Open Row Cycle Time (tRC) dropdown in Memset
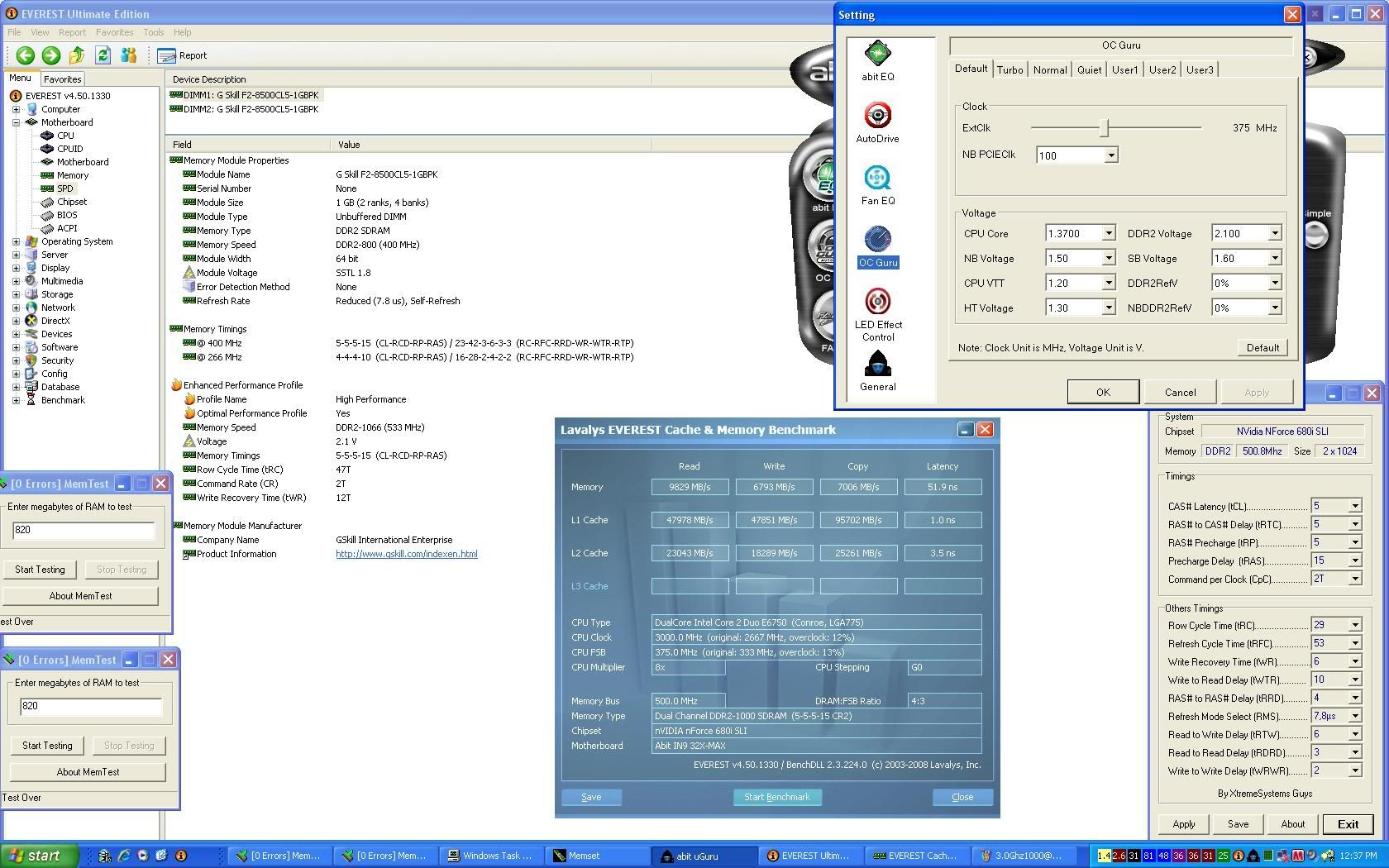This screenshot has height=868, width=1389. (1354, 625)
